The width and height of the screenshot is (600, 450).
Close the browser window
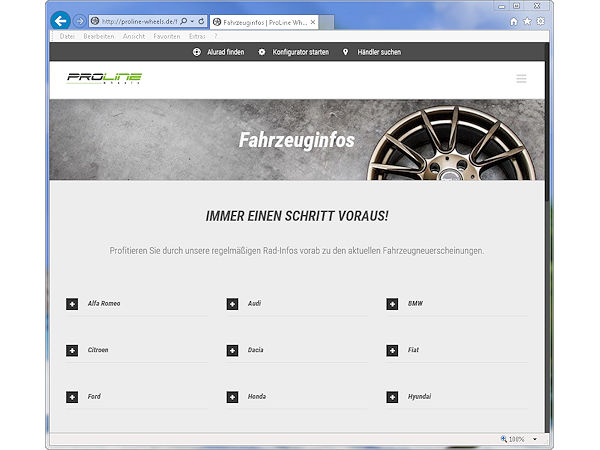[x=537, y=6]
